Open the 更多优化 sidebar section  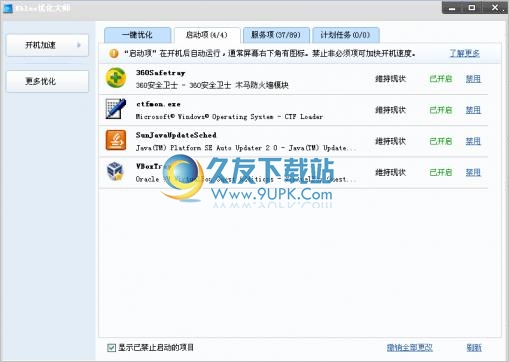[47, 81]
